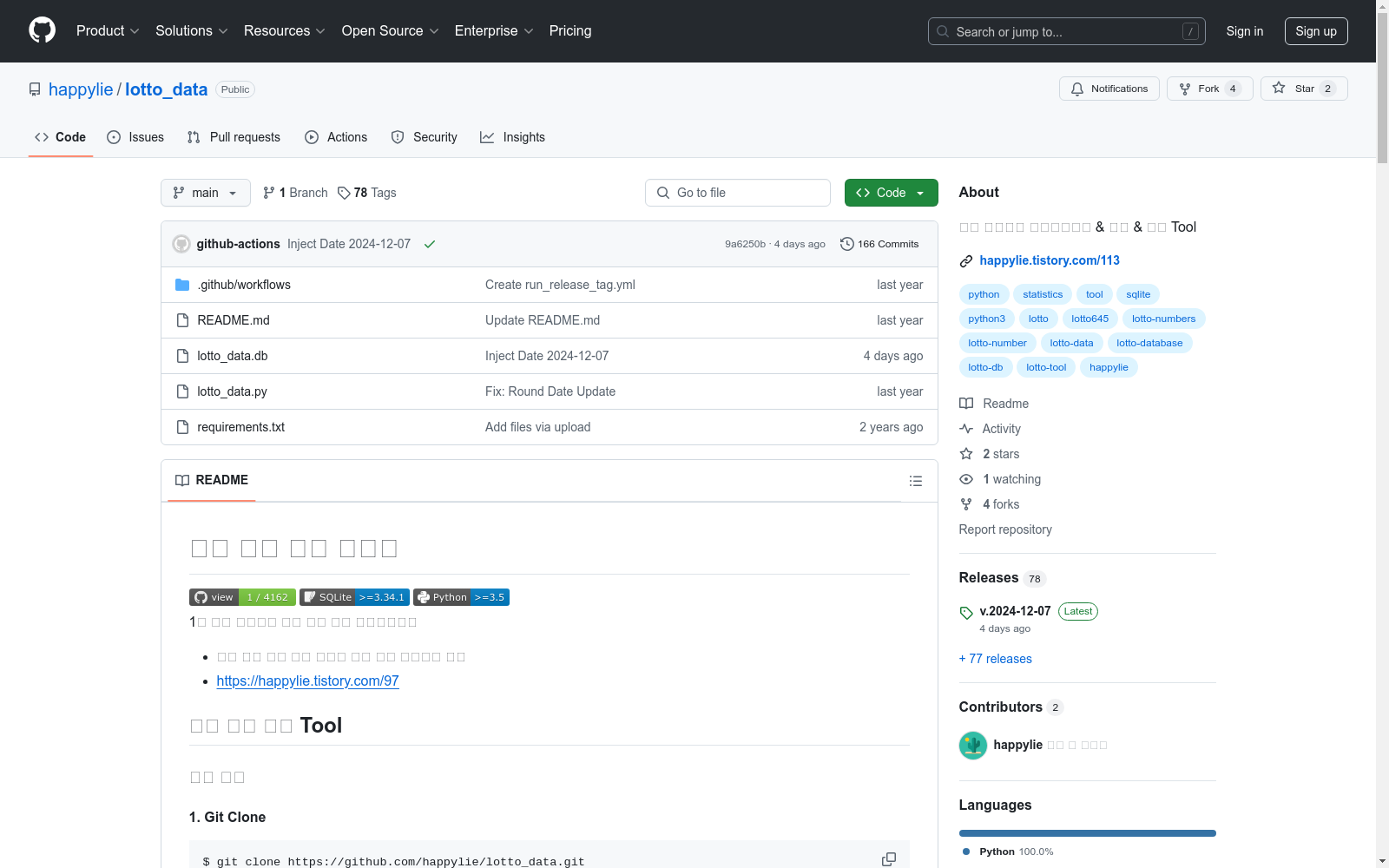Viewport: 1389px width, 868px height.
Task: View the 2 stars link
Action: click(x=990, y=454)
